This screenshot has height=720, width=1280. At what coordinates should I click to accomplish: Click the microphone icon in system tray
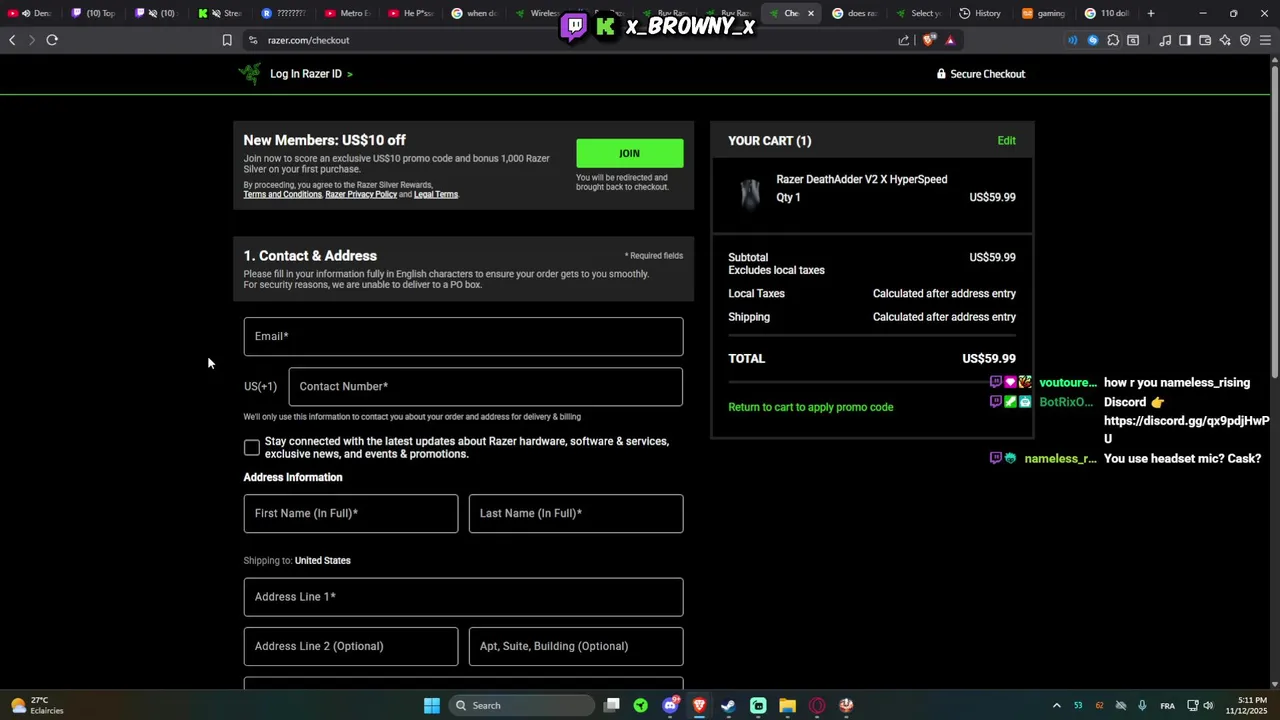click(1142, 705)
